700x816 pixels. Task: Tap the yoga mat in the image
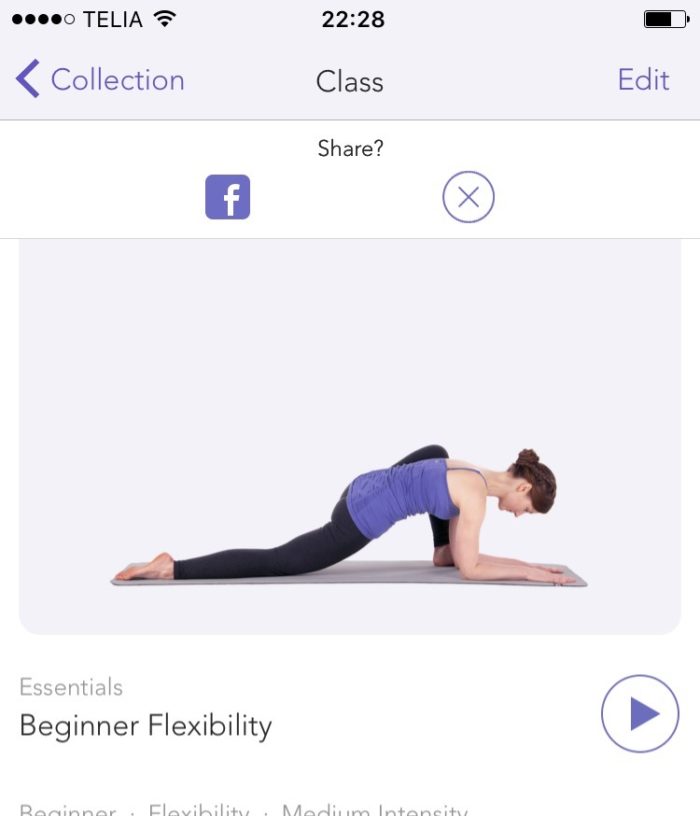coord(349,574)
